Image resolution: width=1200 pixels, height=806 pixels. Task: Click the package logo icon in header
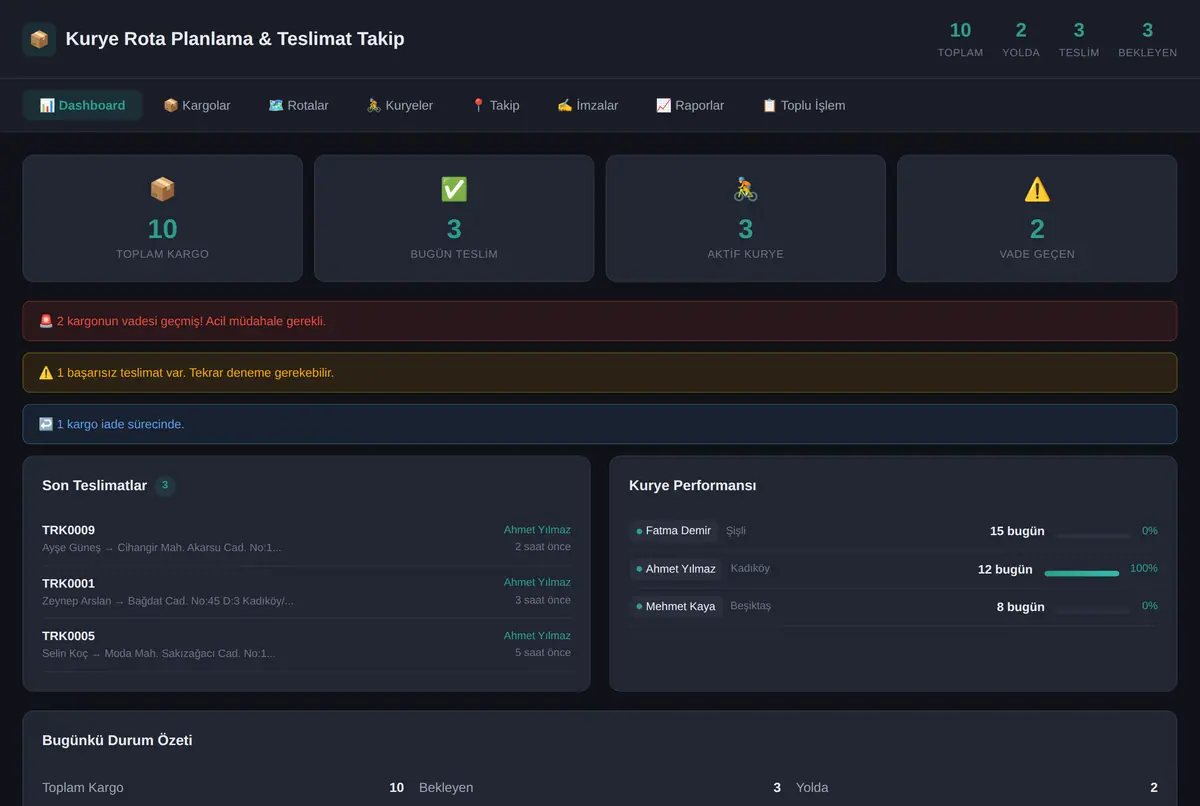(39, 39)
